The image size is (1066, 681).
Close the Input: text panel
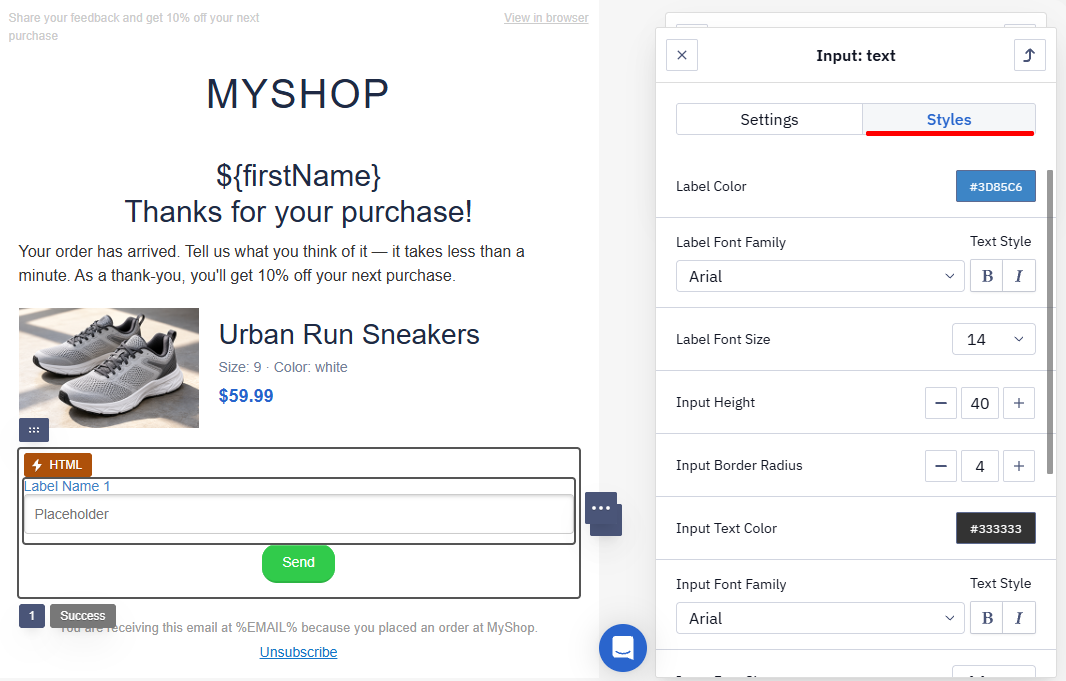coord(682,55)
